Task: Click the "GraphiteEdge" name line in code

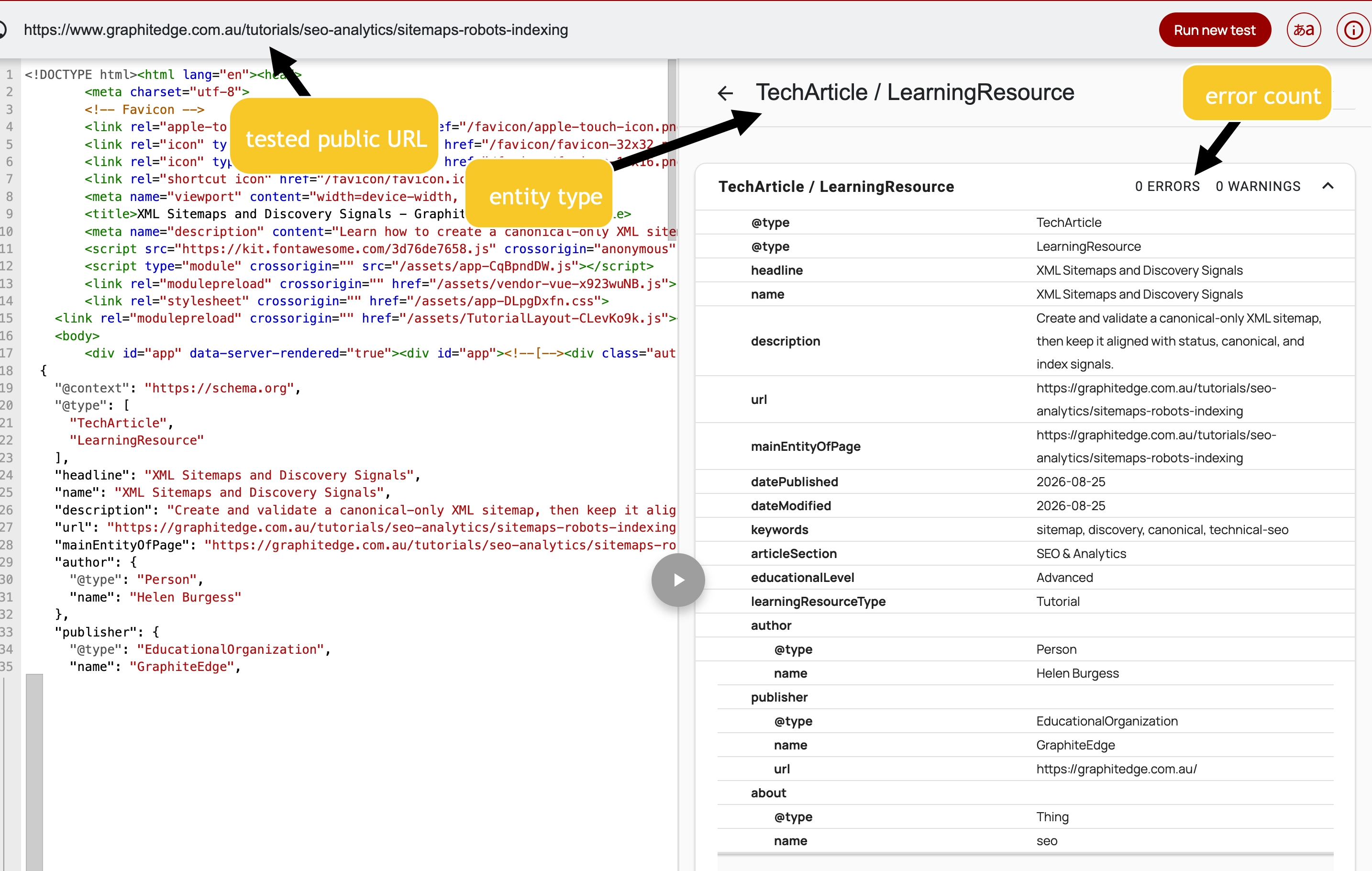Action: click(x=155, y=666)
